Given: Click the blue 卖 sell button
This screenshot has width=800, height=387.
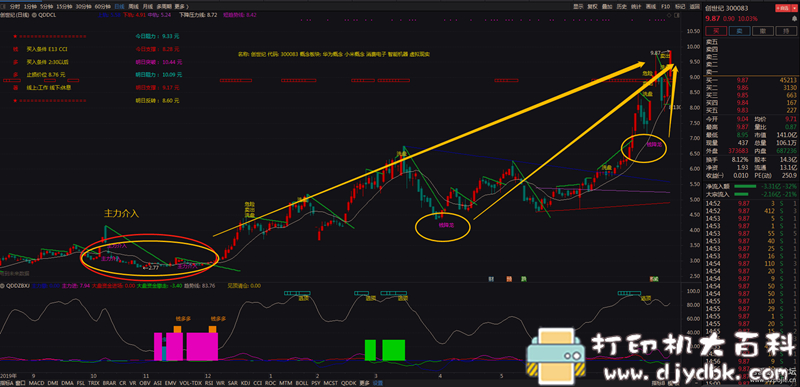Looking at the screenshot, I should 740,31.
